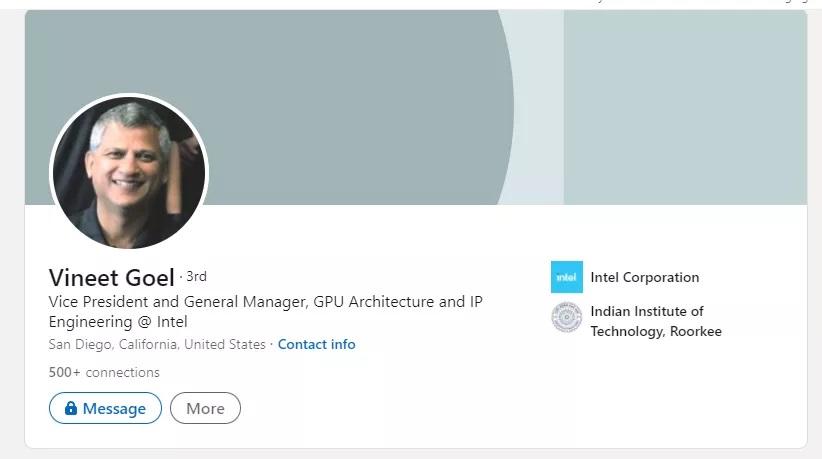
Task: Open Indian Institute of Technology, Roorkee link
Action: click(655, 321)
